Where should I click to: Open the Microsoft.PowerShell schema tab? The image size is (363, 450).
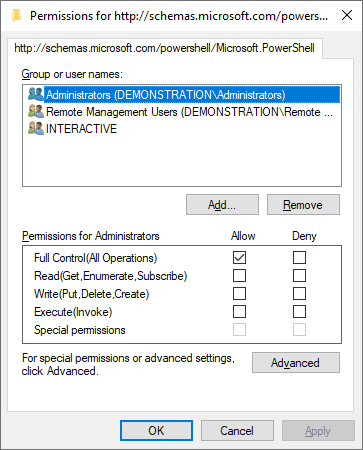[x=165, y=48]
